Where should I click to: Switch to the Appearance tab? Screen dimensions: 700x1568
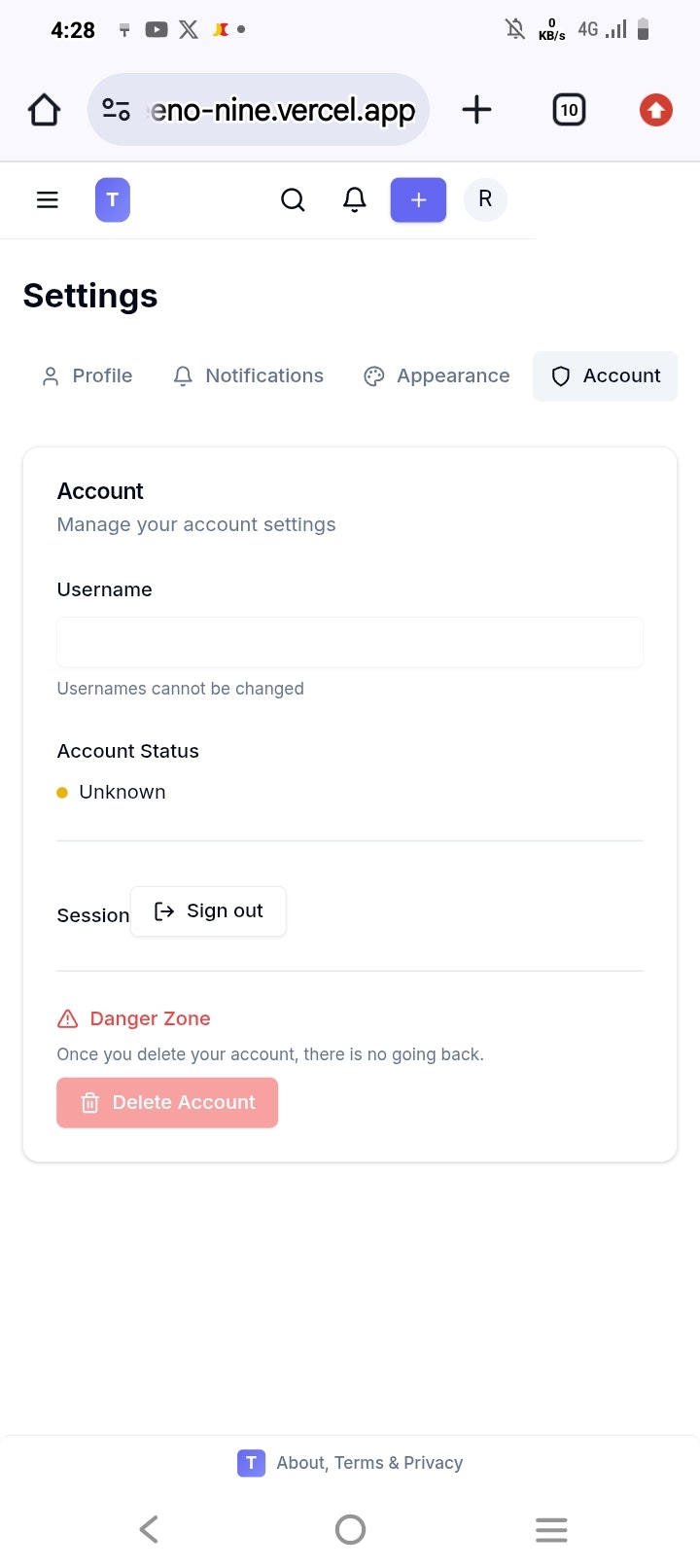tap(436, 375)
